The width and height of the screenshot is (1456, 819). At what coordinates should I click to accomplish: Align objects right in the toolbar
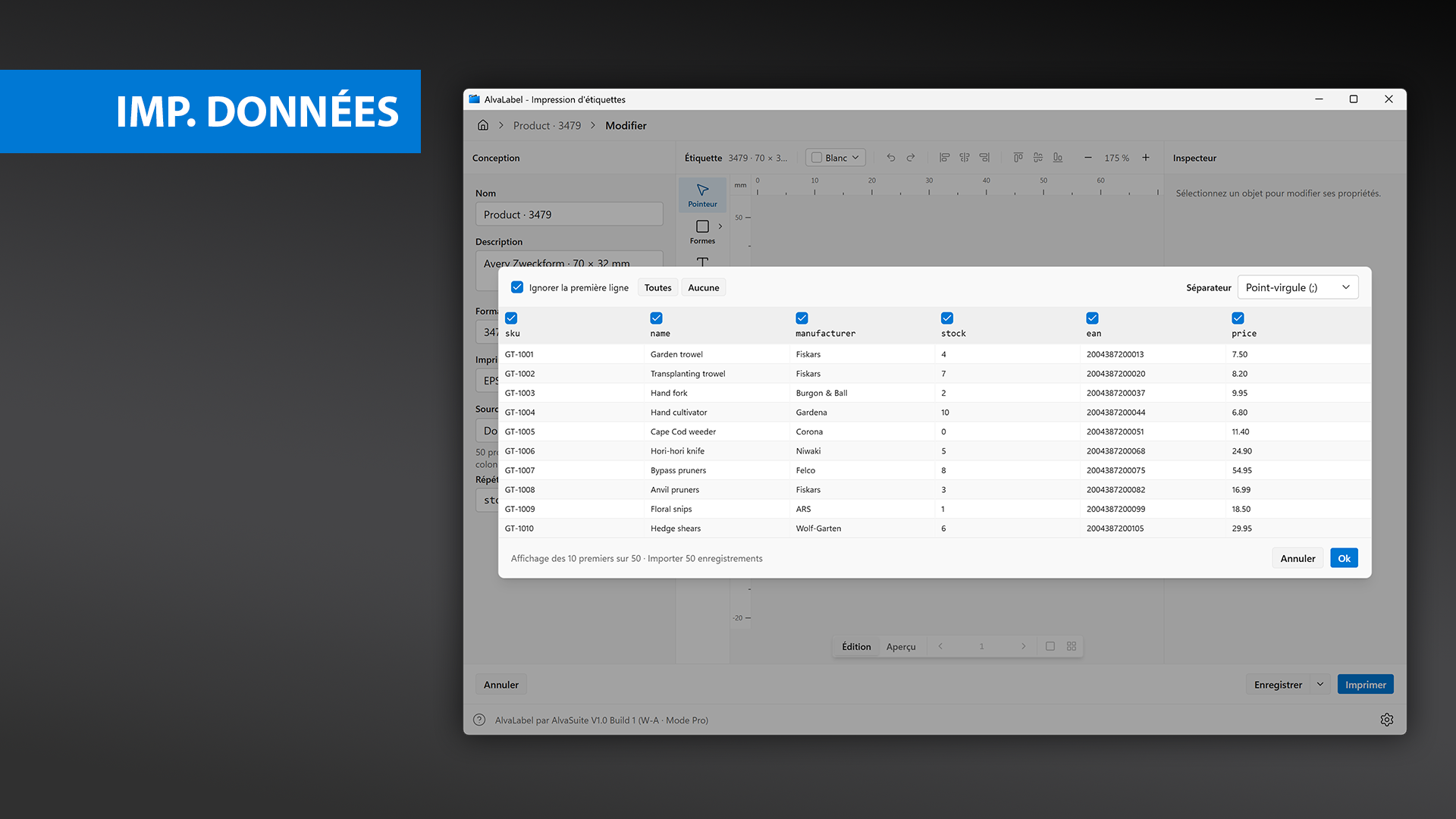(984, 158)
